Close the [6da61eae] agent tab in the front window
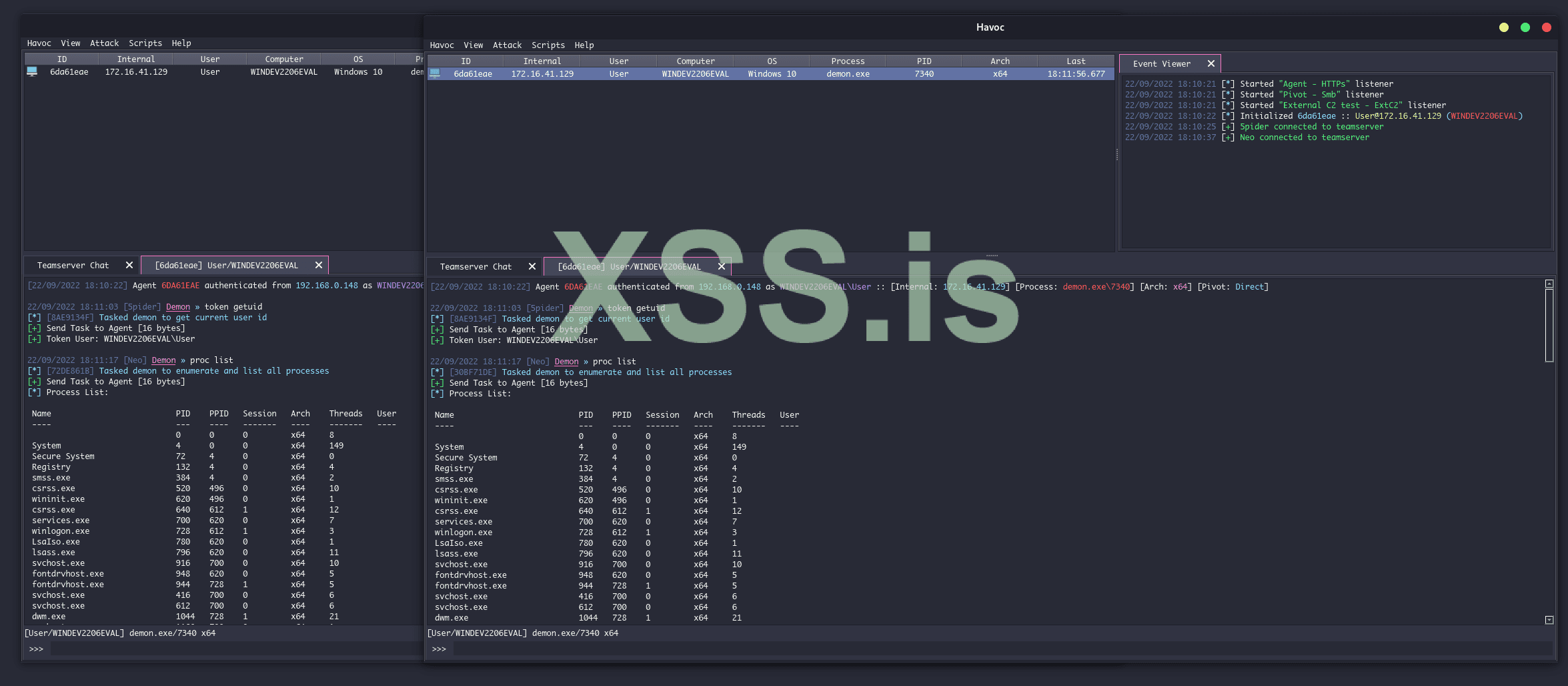Image resolution: width=1568 pixels, height=686 pixels. (x=721, y=267)
